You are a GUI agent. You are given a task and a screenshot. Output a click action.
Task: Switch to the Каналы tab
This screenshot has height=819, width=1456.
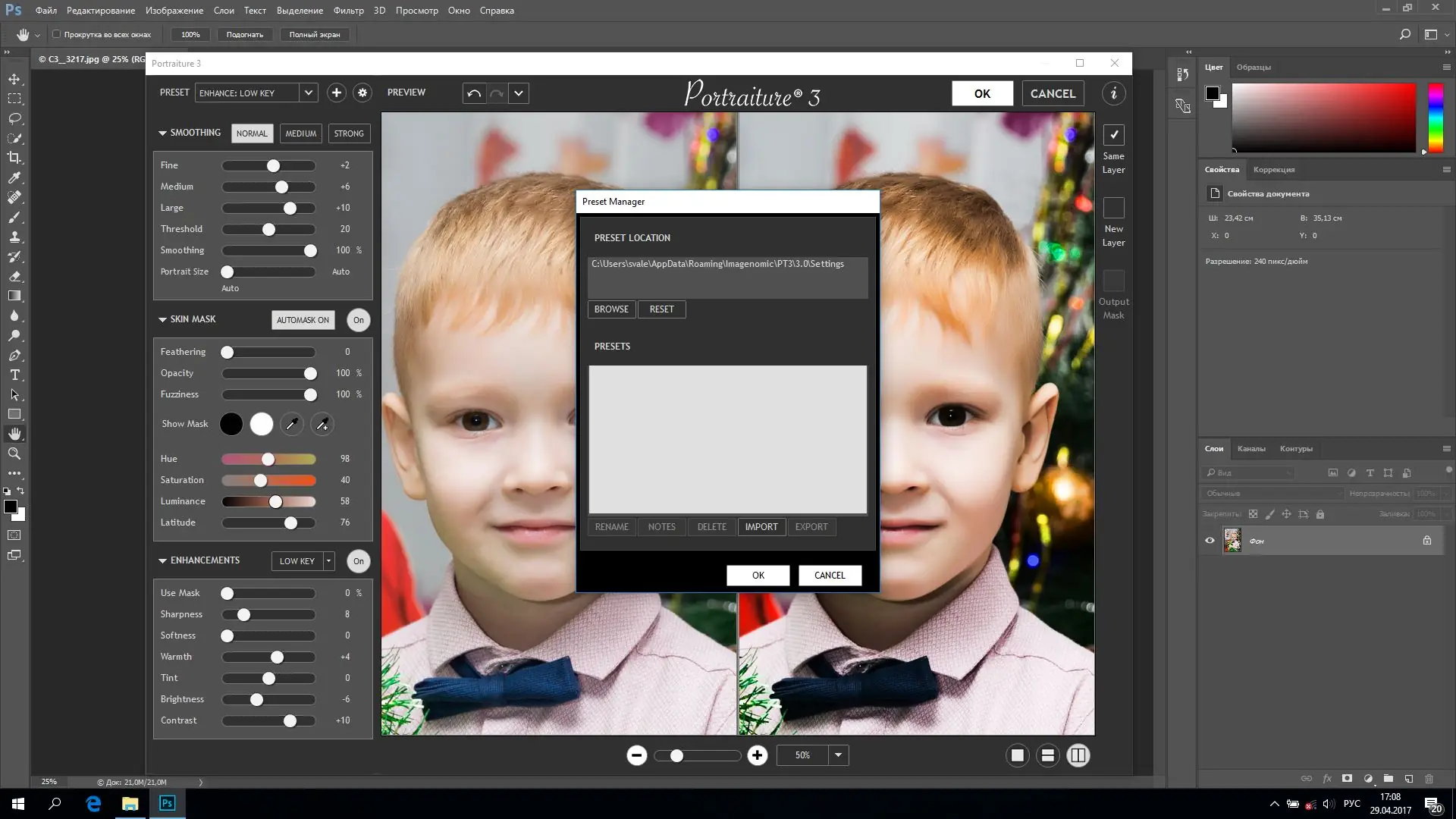point(1250,449)
